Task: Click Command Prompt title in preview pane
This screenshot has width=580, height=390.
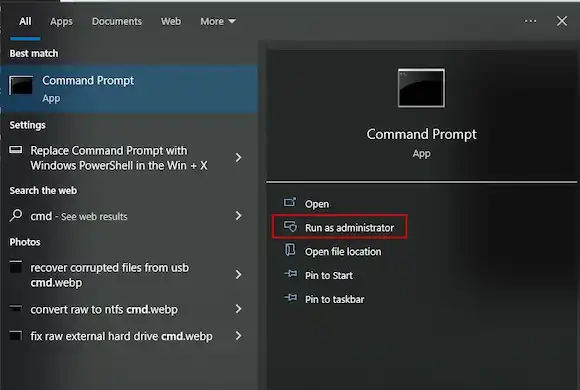Action: [421, 134]
